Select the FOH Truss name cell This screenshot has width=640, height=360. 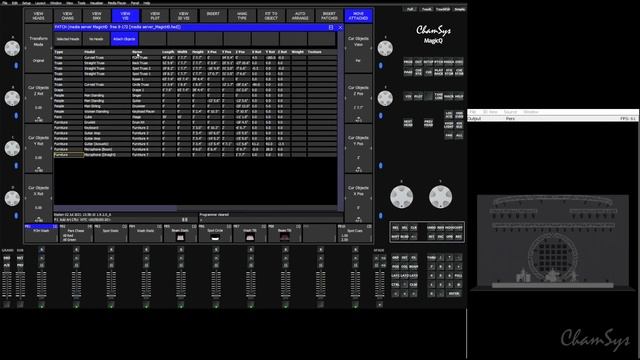point(146,58)
